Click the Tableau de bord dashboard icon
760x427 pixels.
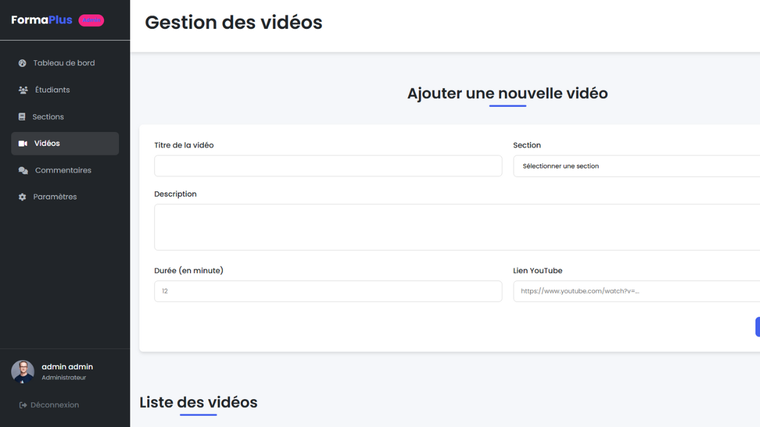click(23, 63)
